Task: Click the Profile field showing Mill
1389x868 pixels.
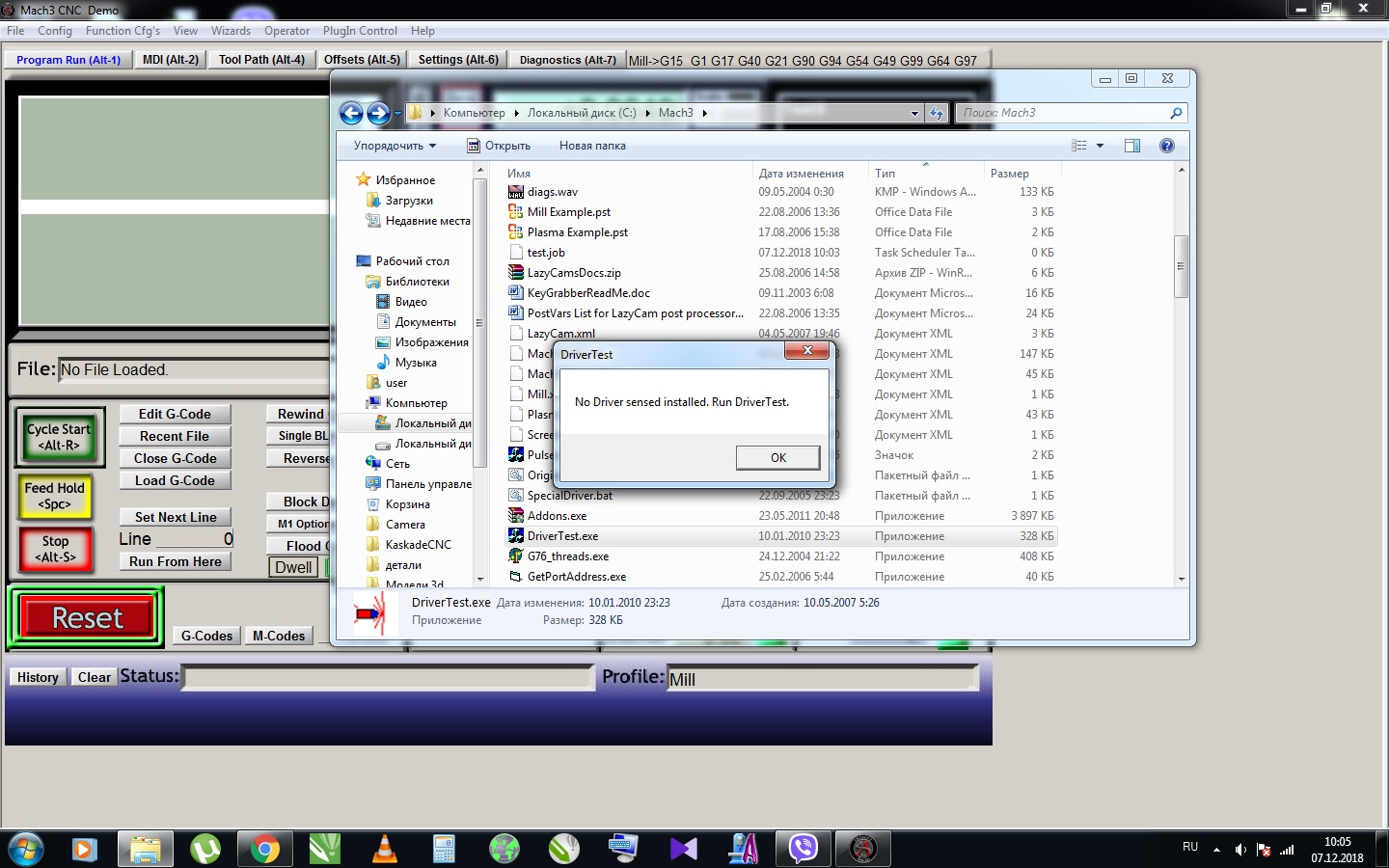Action: [x=822, y=678]
